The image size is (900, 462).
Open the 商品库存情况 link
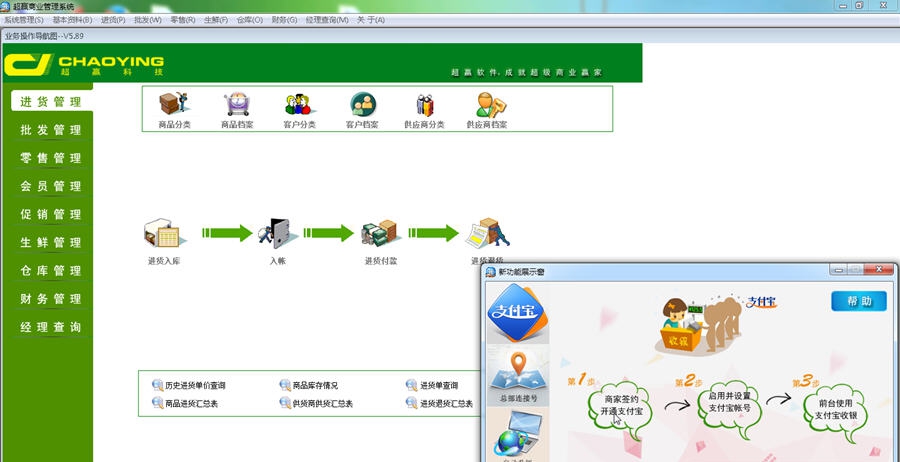point(315,386)
